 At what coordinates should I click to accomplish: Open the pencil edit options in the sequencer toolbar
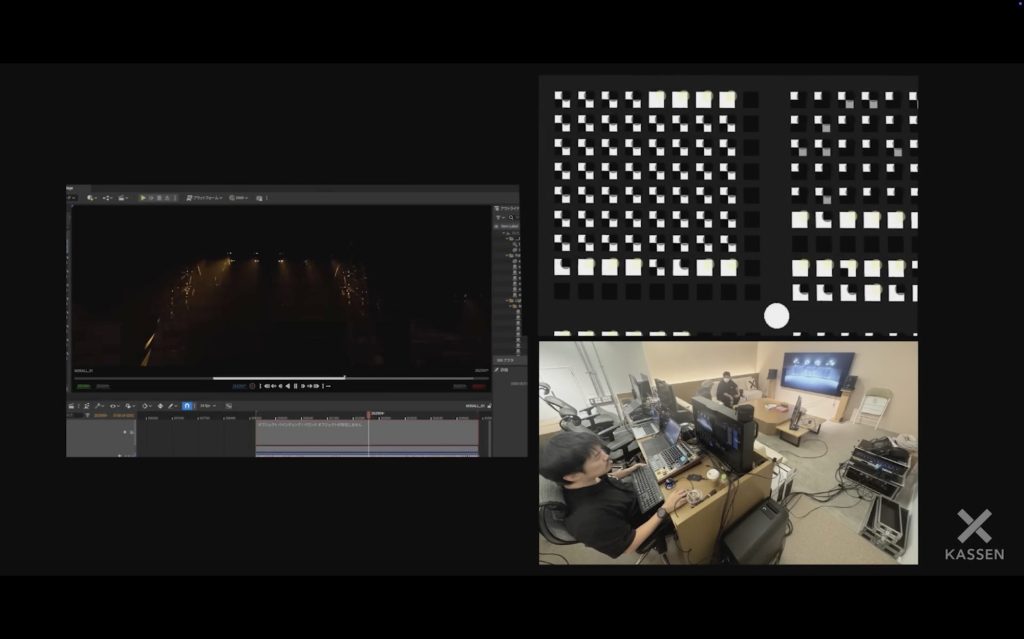[x=172, y=406]
